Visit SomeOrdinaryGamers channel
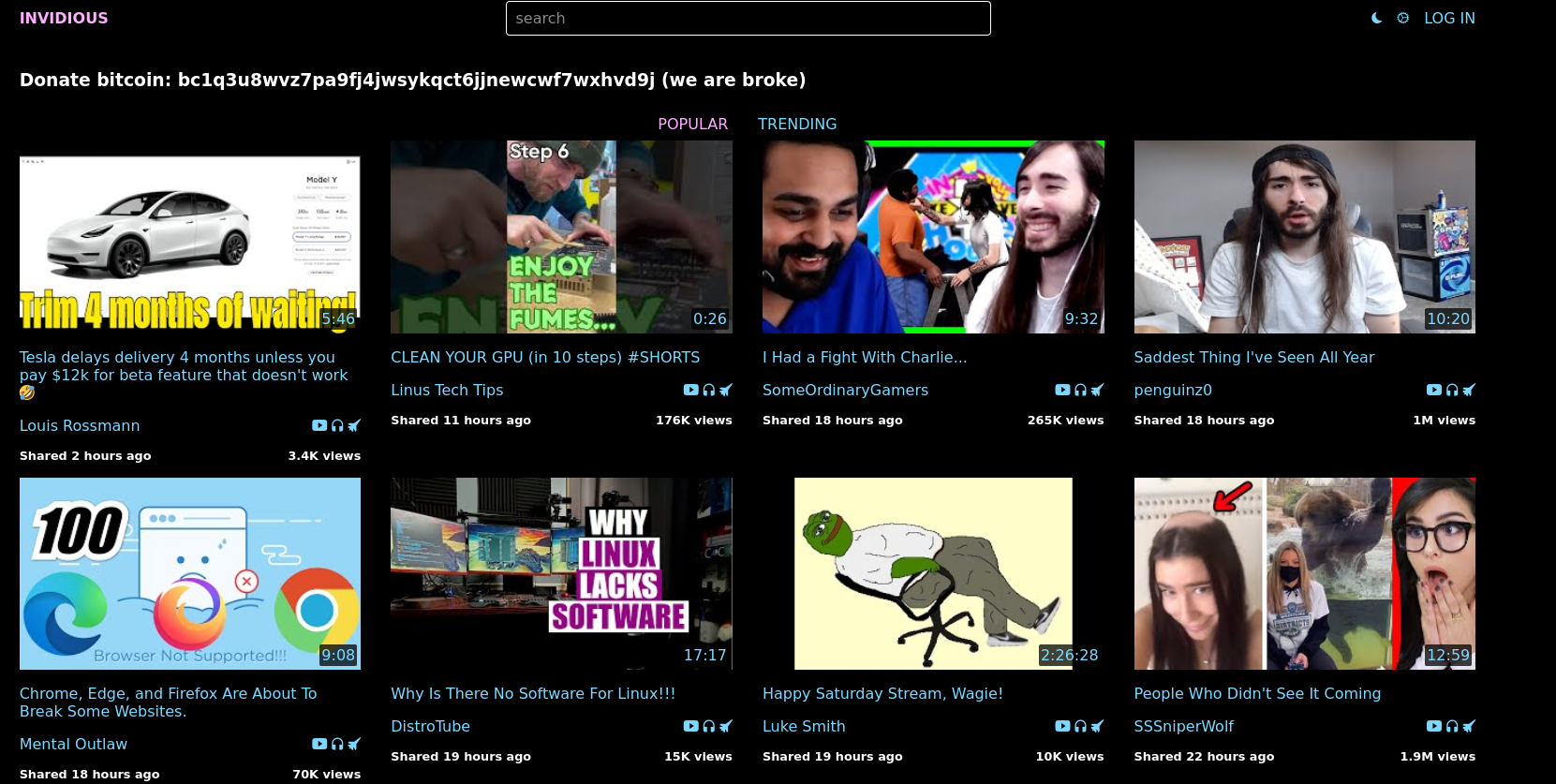 (845, 390)
